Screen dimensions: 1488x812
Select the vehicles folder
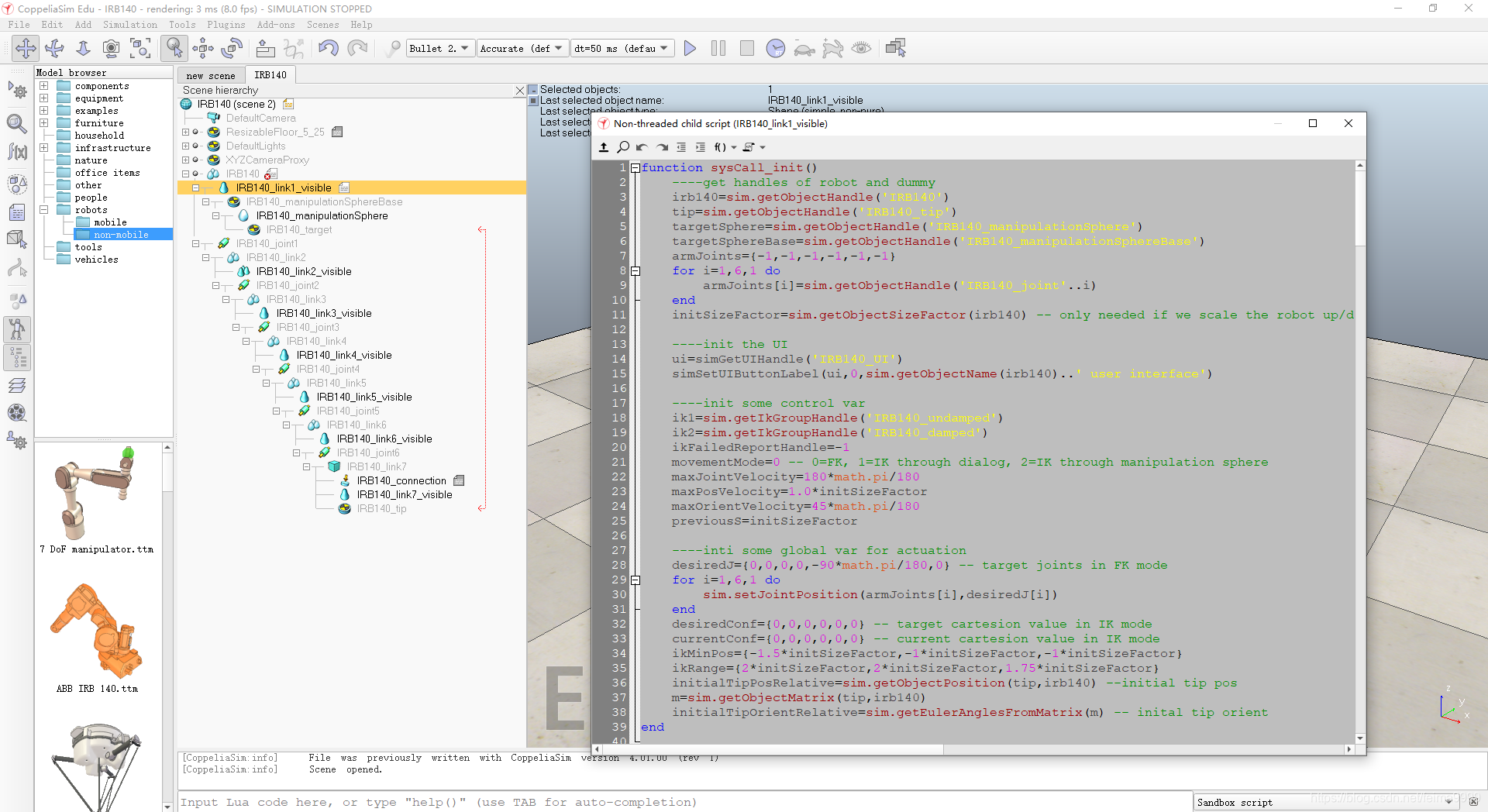coord(97,260)
